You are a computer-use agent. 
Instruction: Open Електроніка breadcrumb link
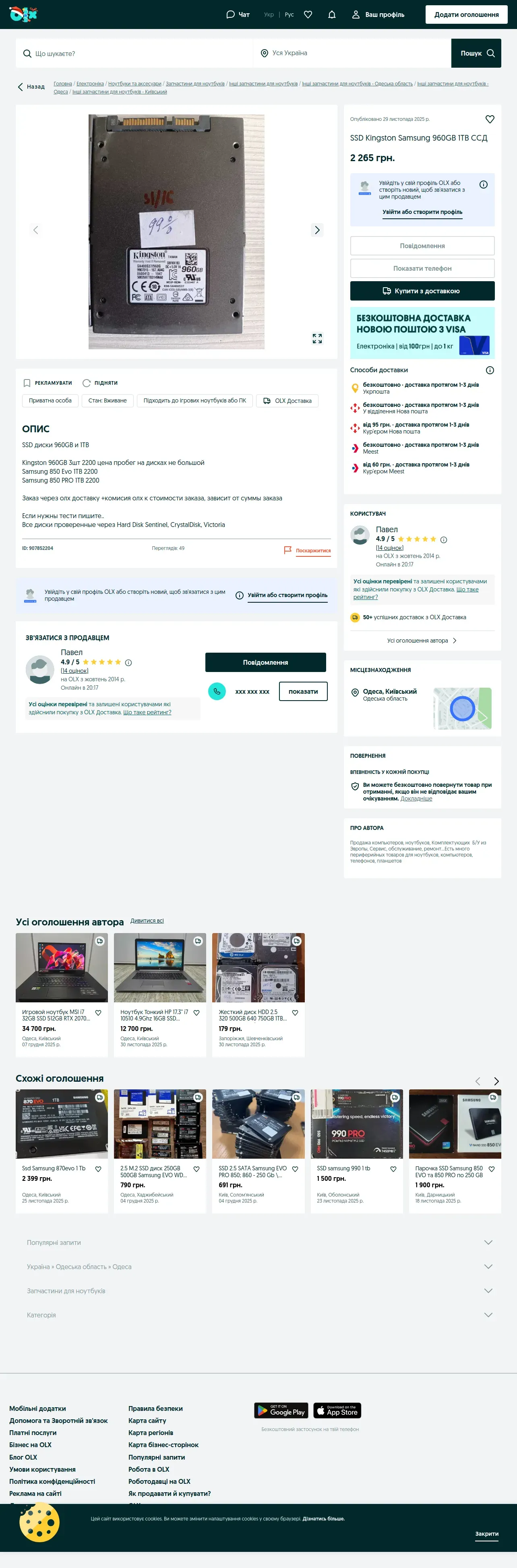(90, 84)
